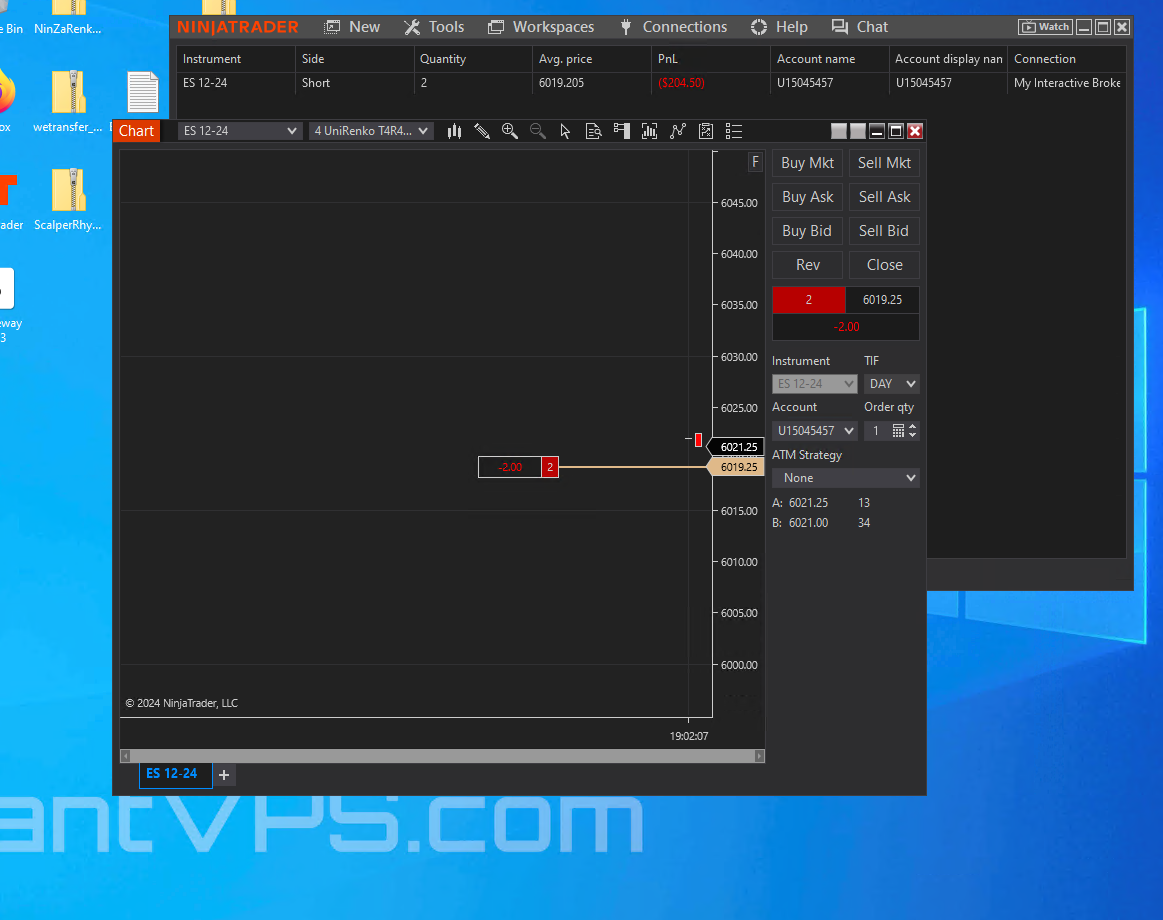
Task: Open the New menu
Action: pyautogui.click(x=352, y=27)
